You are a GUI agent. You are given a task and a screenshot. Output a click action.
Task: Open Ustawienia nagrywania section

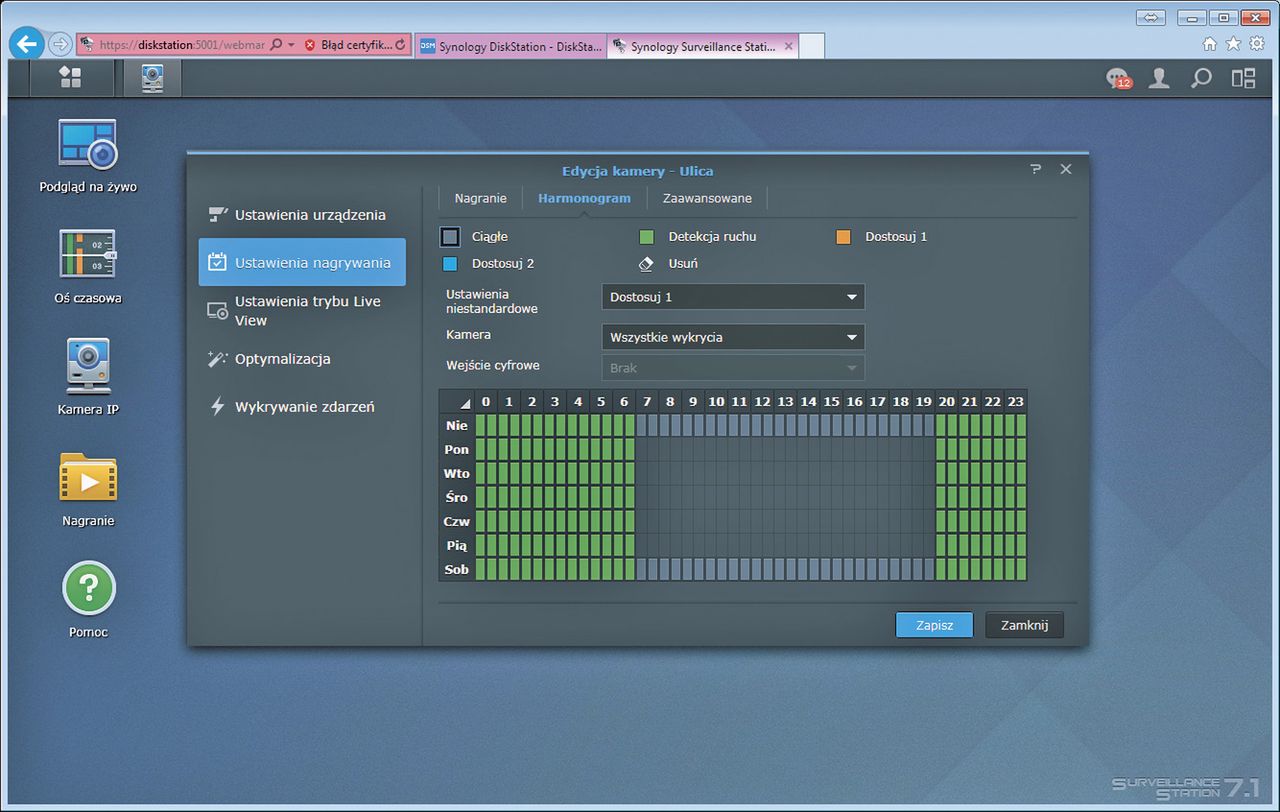point(302,263)
